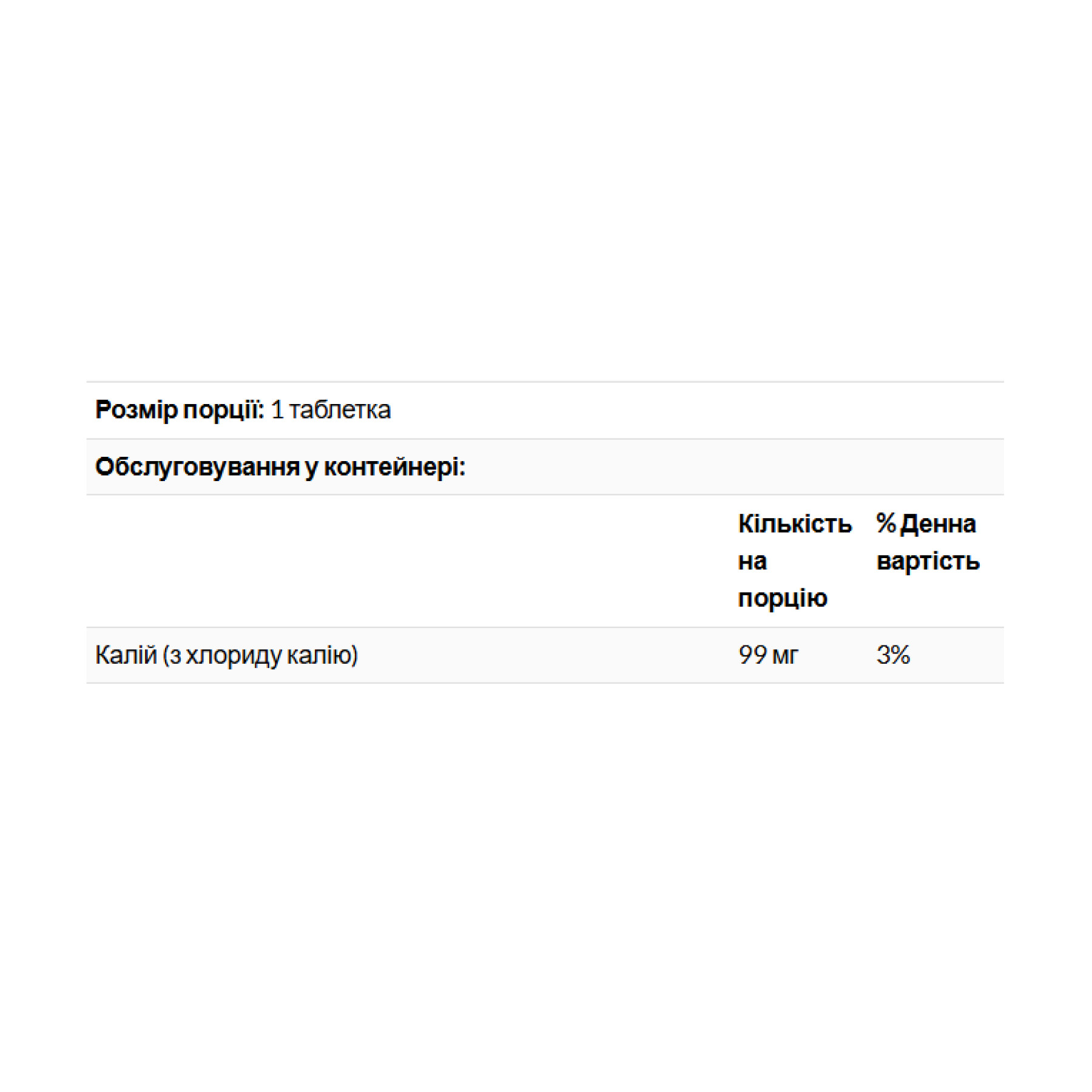Click the word 'Денна' in the header

939,524
